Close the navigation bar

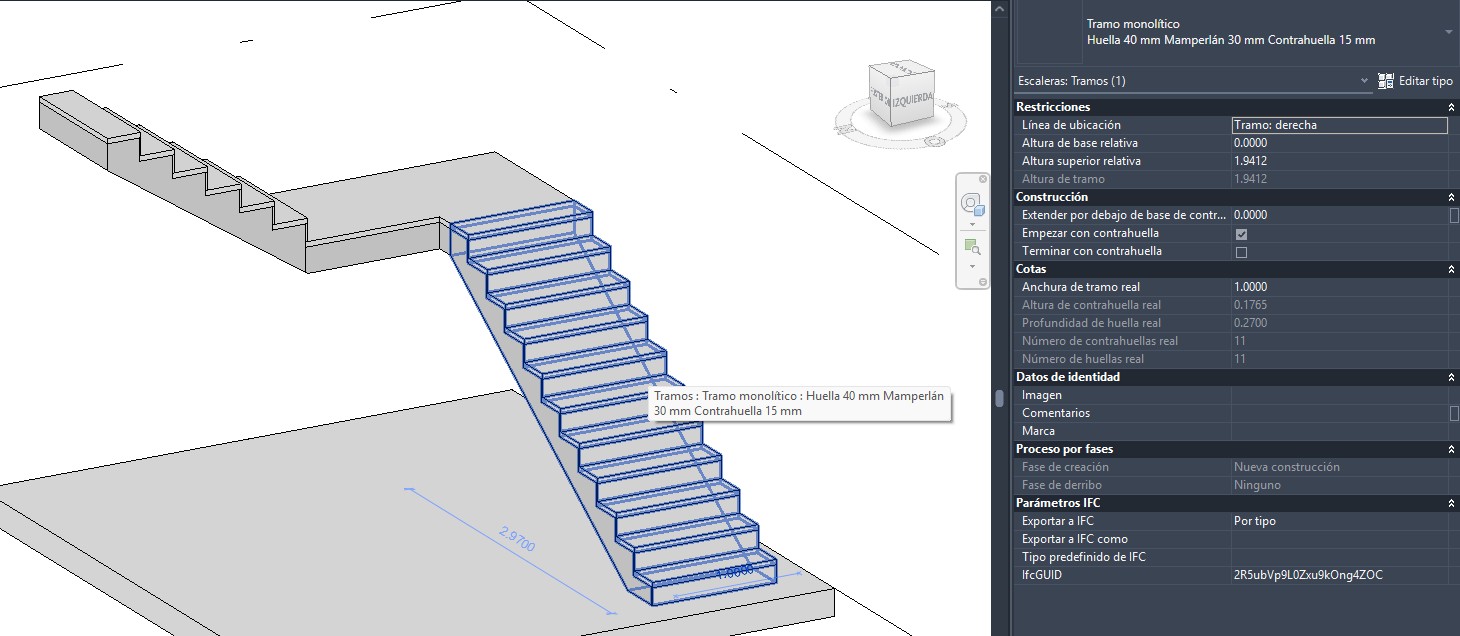click(982, 179)
